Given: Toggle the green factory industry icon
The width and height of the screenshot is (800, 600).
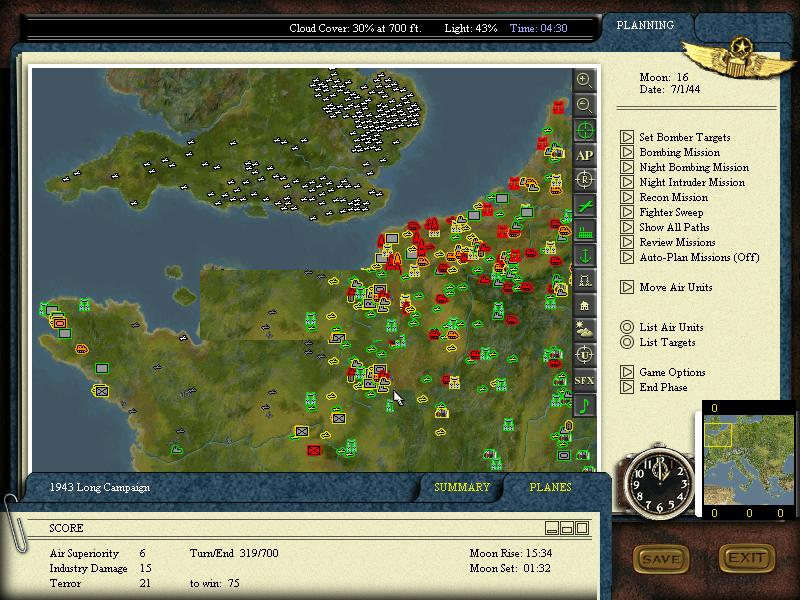Looking at the screenshot, I should tap(584, 230).
